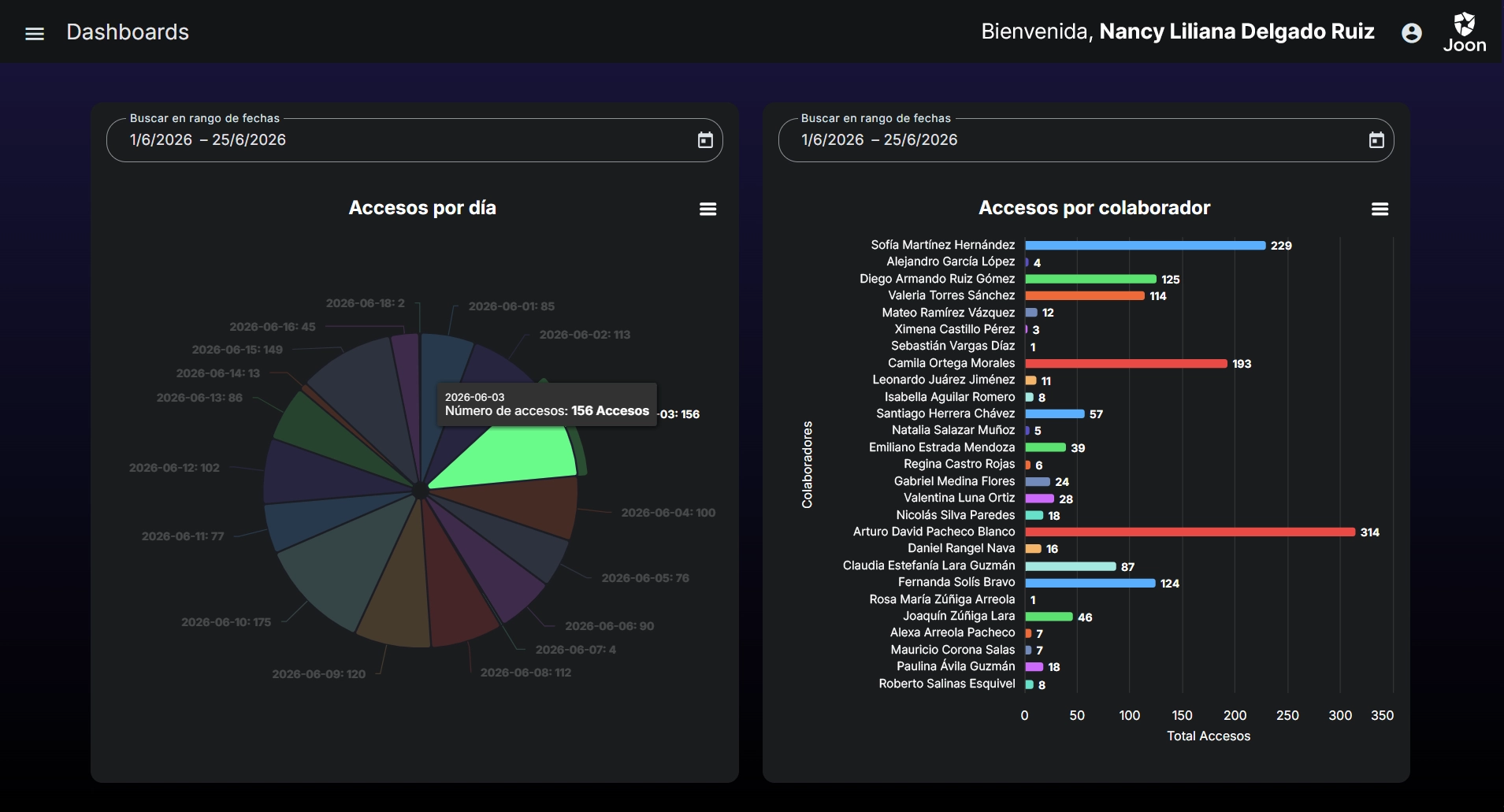The image size is (1504, 812).
Task: Click the Valeria Torres Sánchez orange bar
Action: pyautogui.click(x=1085, y=296)
